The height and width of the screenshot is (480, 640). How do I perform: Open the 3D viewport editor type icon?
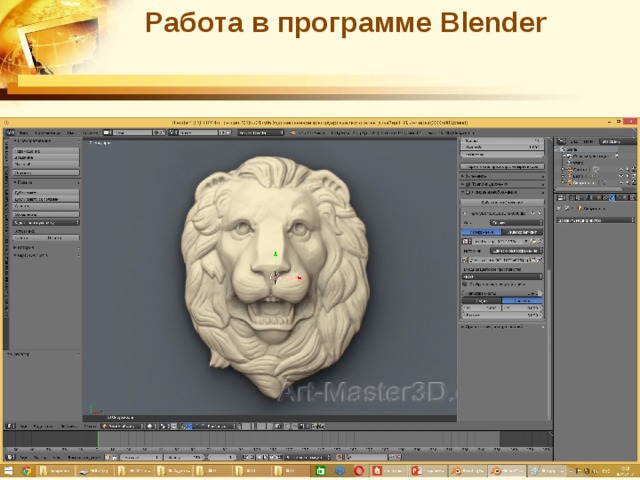10,426
